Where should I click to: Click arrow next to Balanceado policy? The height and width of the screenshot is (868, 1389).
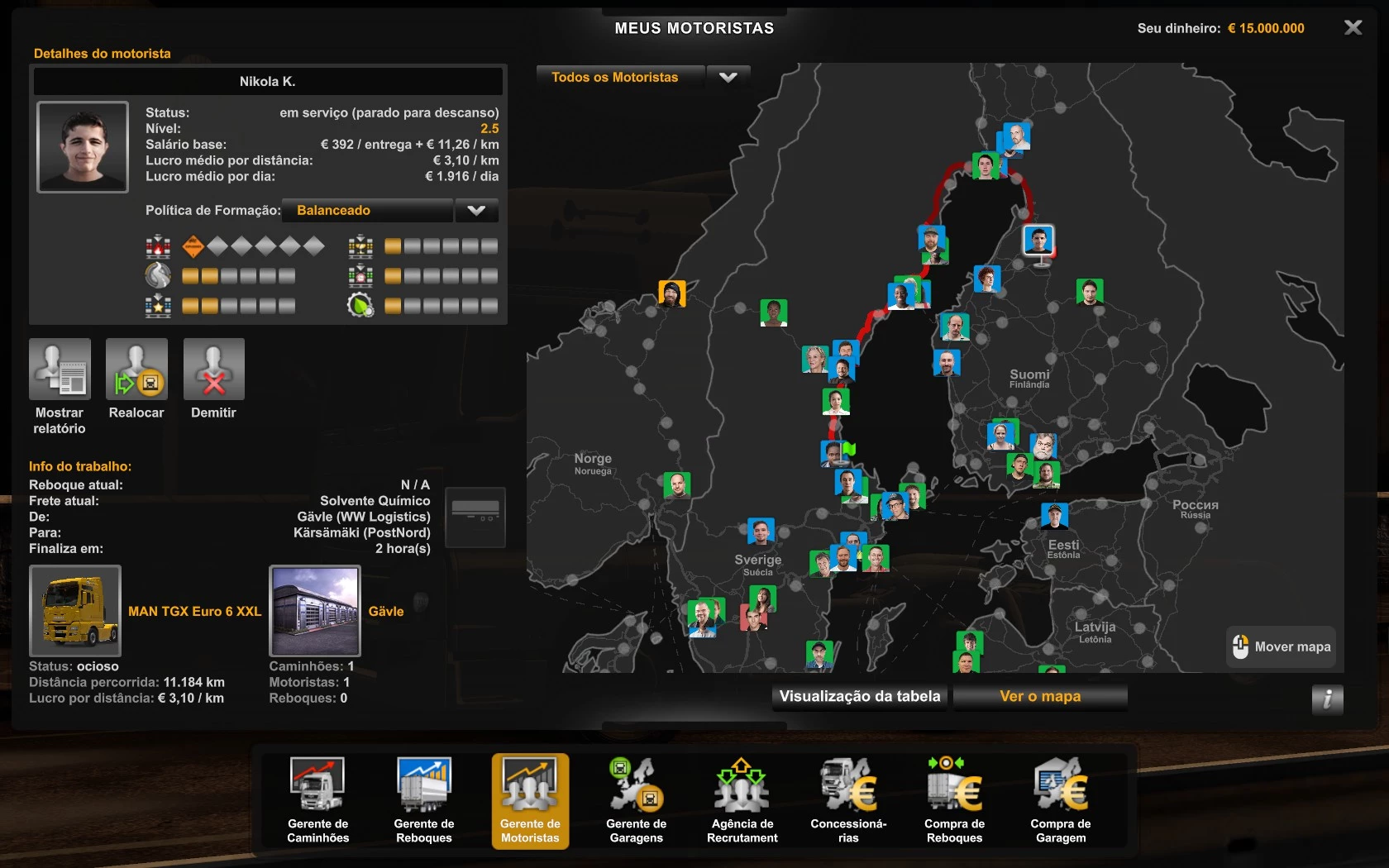[476, 211]
